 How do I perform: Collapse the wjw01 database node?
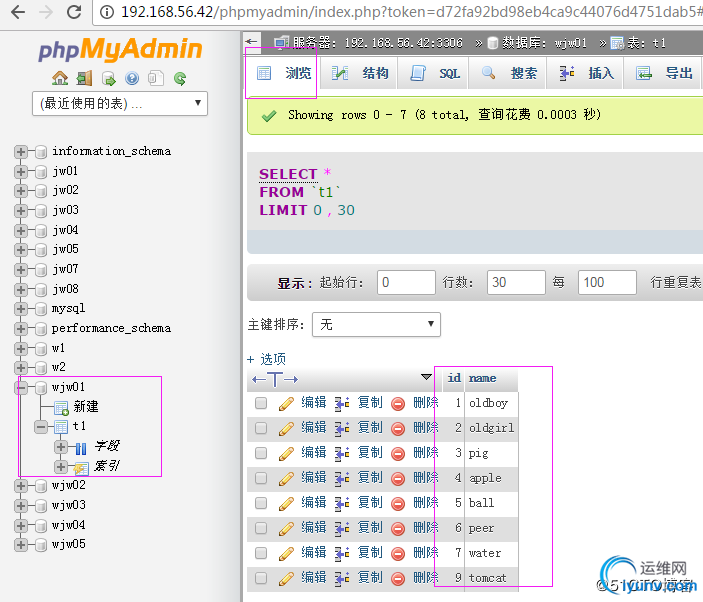pyautogui.click(x=20, y=387)
